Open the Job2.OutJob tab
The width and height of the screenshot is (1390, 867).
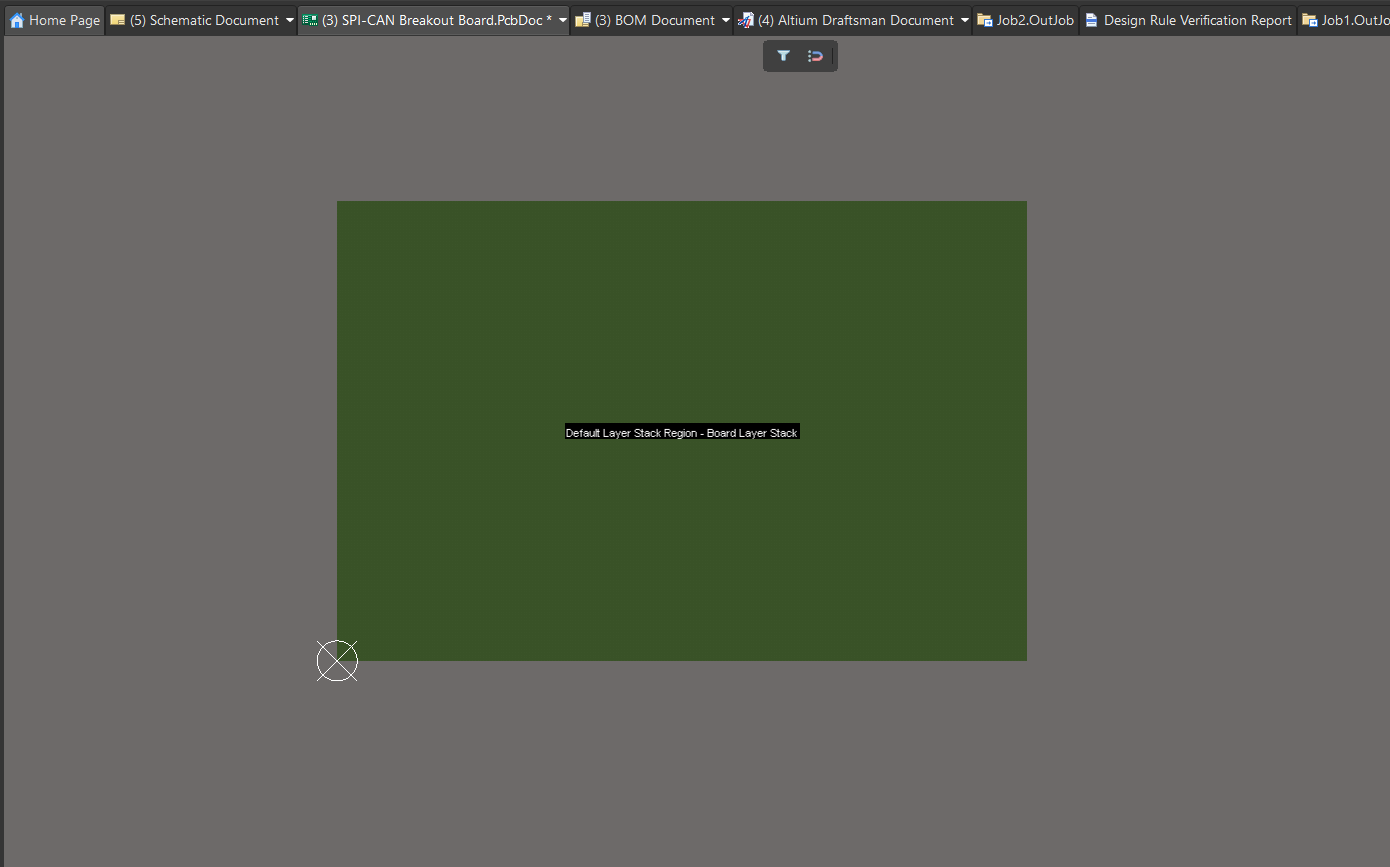click(x=1026, y=20)
